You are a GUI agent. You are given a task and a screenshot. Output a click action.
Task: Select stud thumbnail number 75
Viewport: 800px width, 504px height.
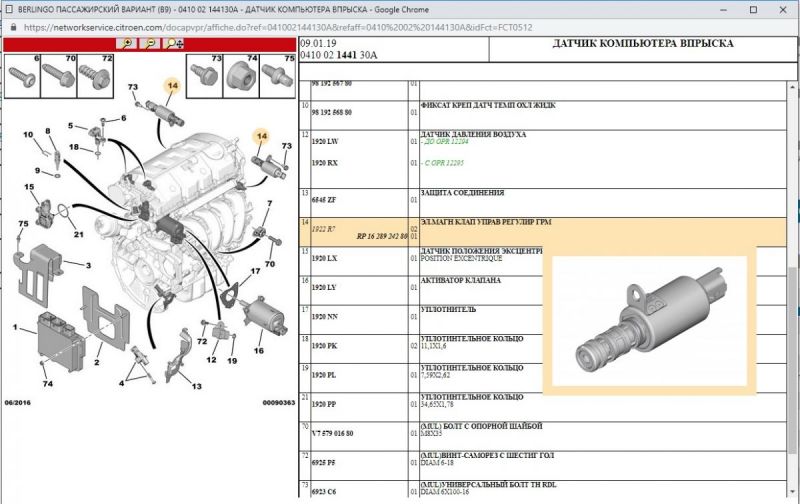tap(280, 75)
